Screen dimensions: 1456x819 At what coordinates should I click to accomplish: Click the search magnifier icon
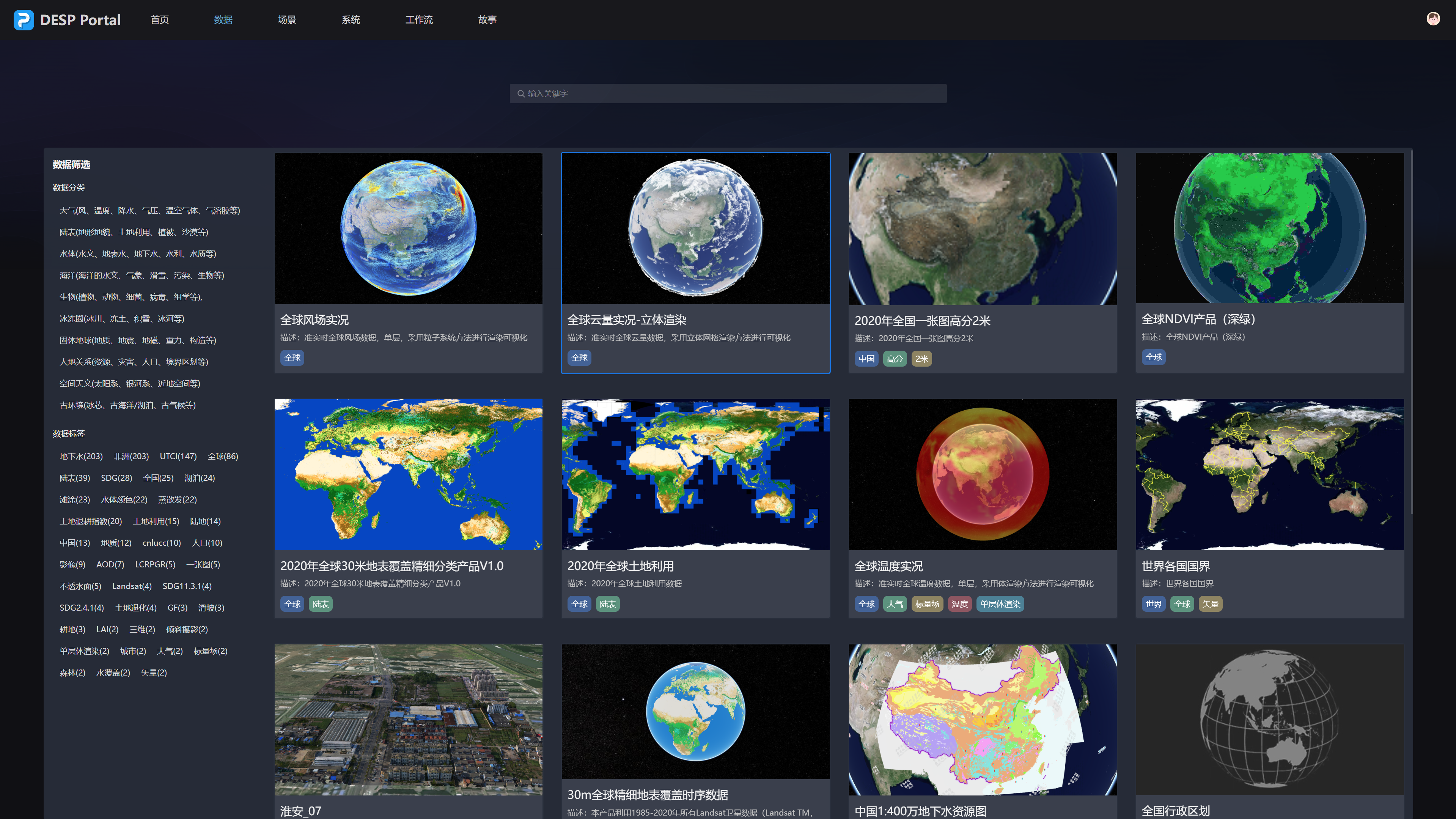click(x=520, y=94)
